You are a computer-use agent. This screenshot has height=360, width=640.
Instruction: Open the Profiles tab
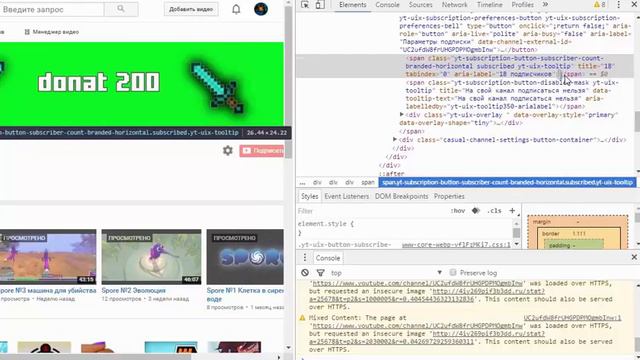pyautogui.click(x=522, y=5)
